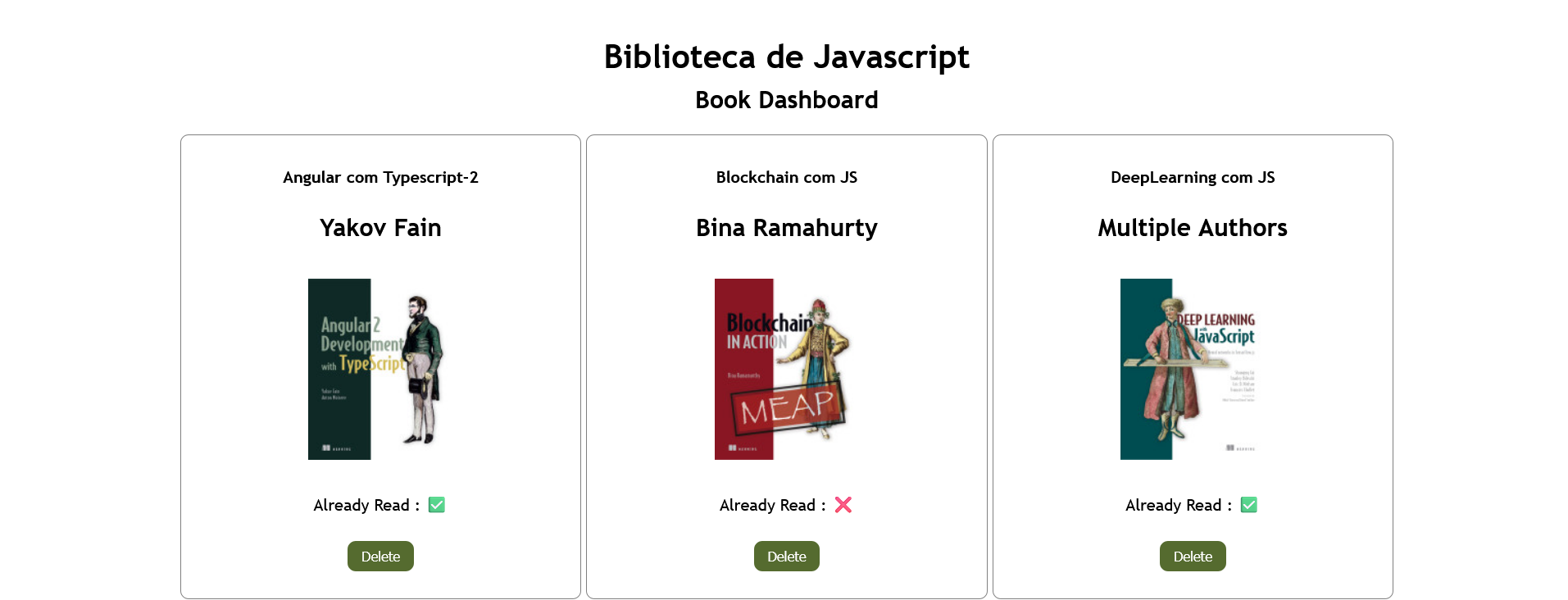Click the red X on Blockchain card
This screenshot has width=1568, height=600.
tap(843, 505)
